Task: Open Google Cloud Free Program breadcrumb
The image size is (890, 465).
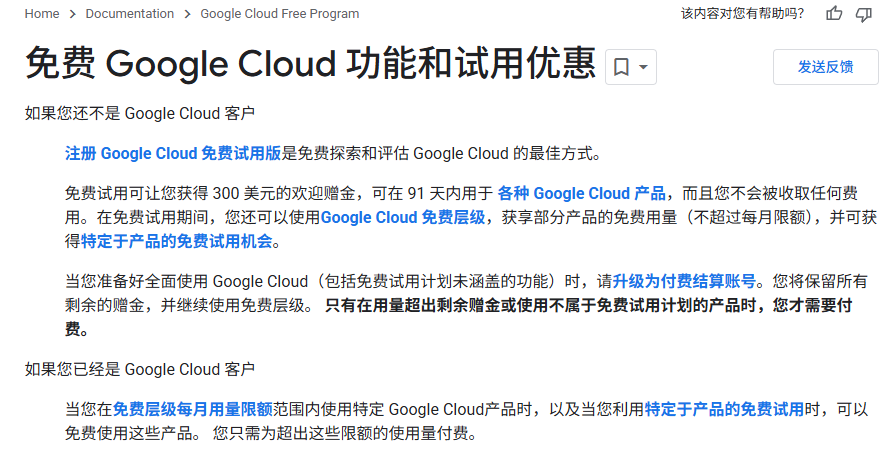Action: coord(279,14)
